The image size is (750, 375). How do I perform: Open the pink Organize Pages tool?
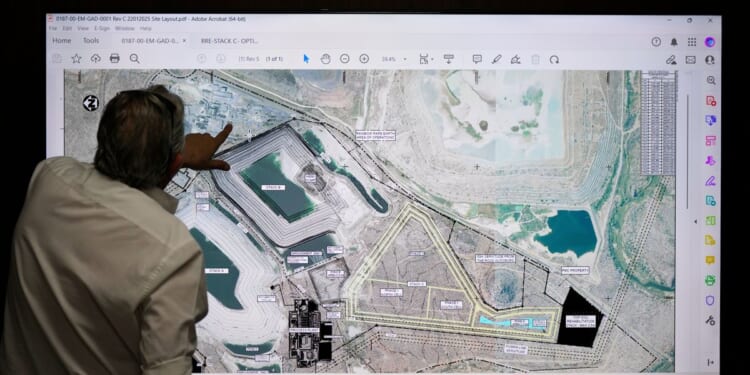point(711,141)
